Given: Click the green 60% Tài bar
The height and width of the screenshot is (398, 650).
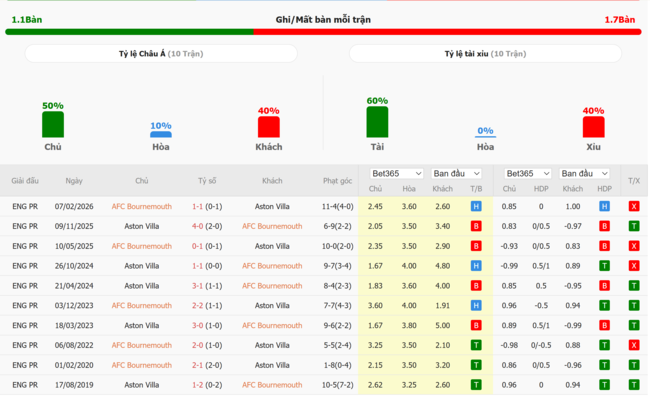Looking at the screenshot, I should 377,122.
